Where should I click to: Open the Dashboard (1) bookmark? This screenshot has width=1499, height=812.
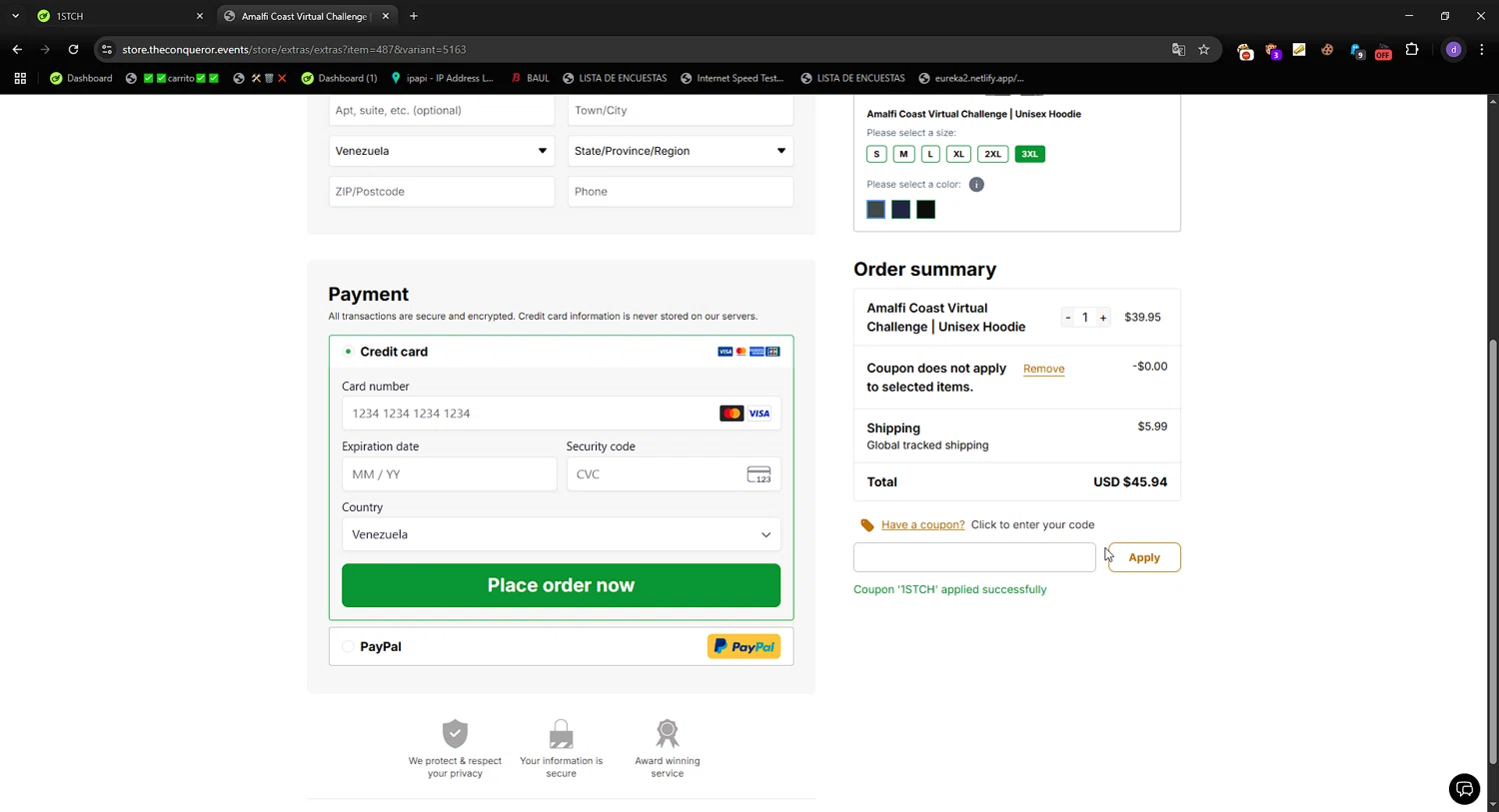click(339, 78)
